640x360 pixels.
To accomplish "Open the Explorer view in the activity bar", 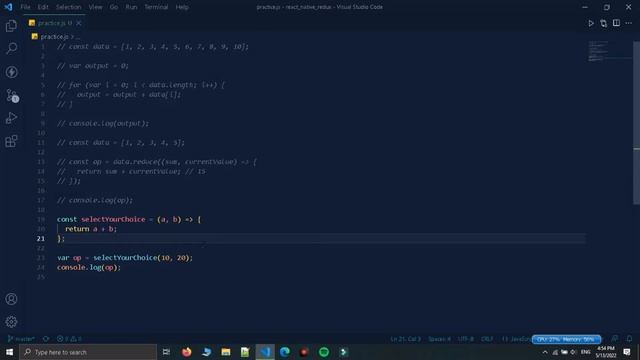I will pyautogui.click(x=11, y=26).
